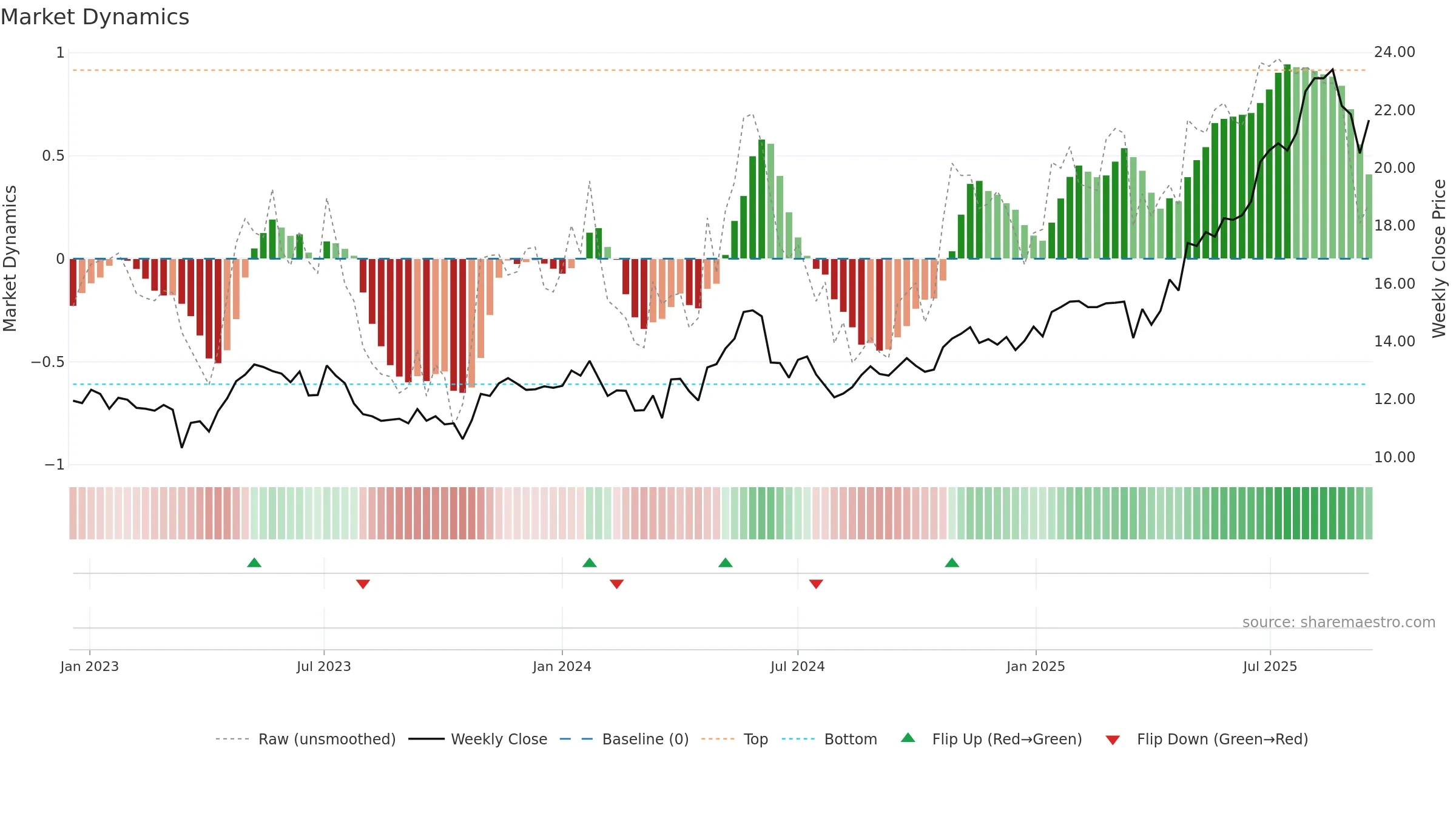Click the tallest dark green bar near Jul 2025
The width and height of the screenshot is (1456, 819).
pos(1287,161)
